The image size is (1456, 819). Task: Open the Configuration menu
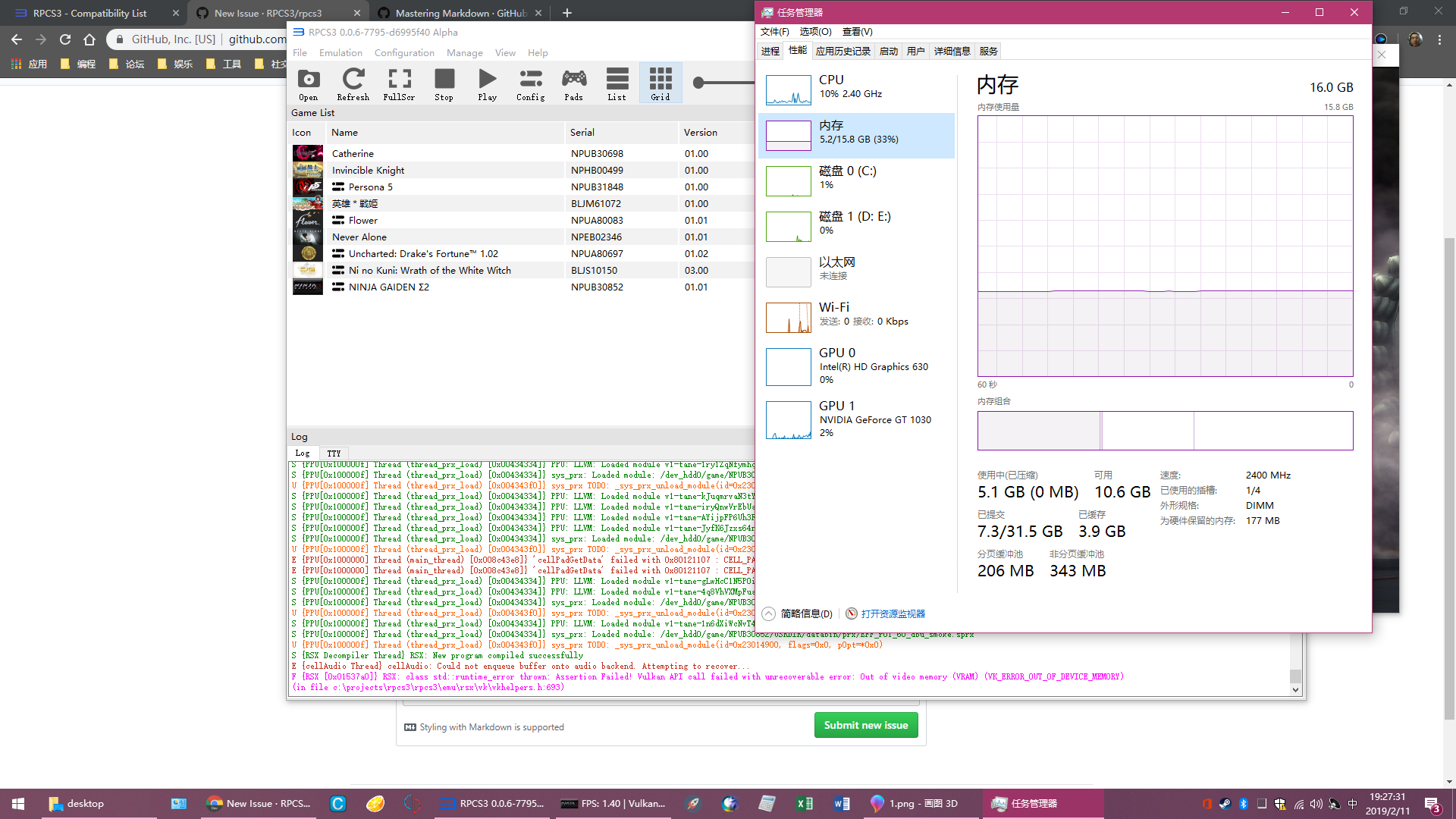click(x=404, y=53)
